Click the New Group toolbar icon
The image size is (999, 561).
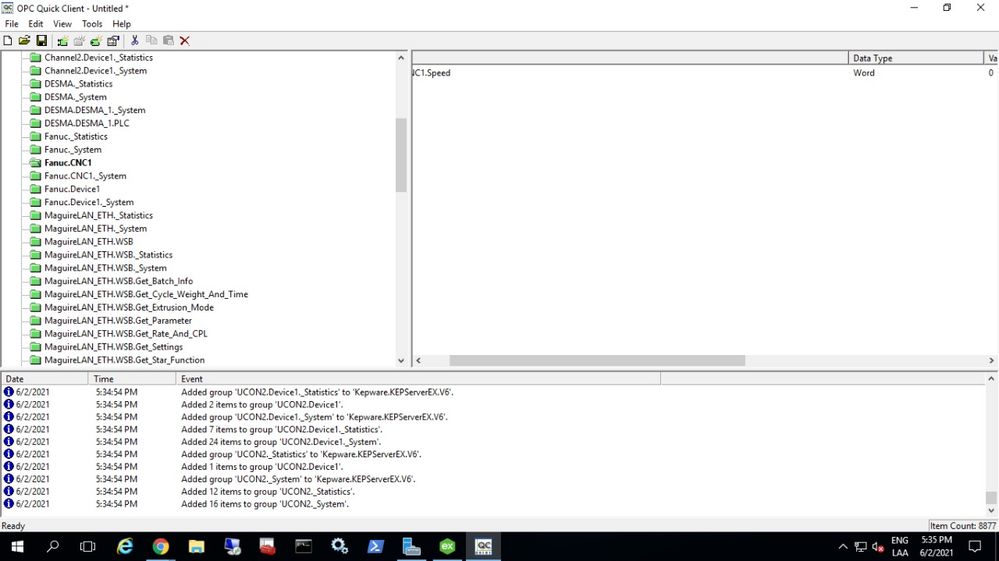79,41
